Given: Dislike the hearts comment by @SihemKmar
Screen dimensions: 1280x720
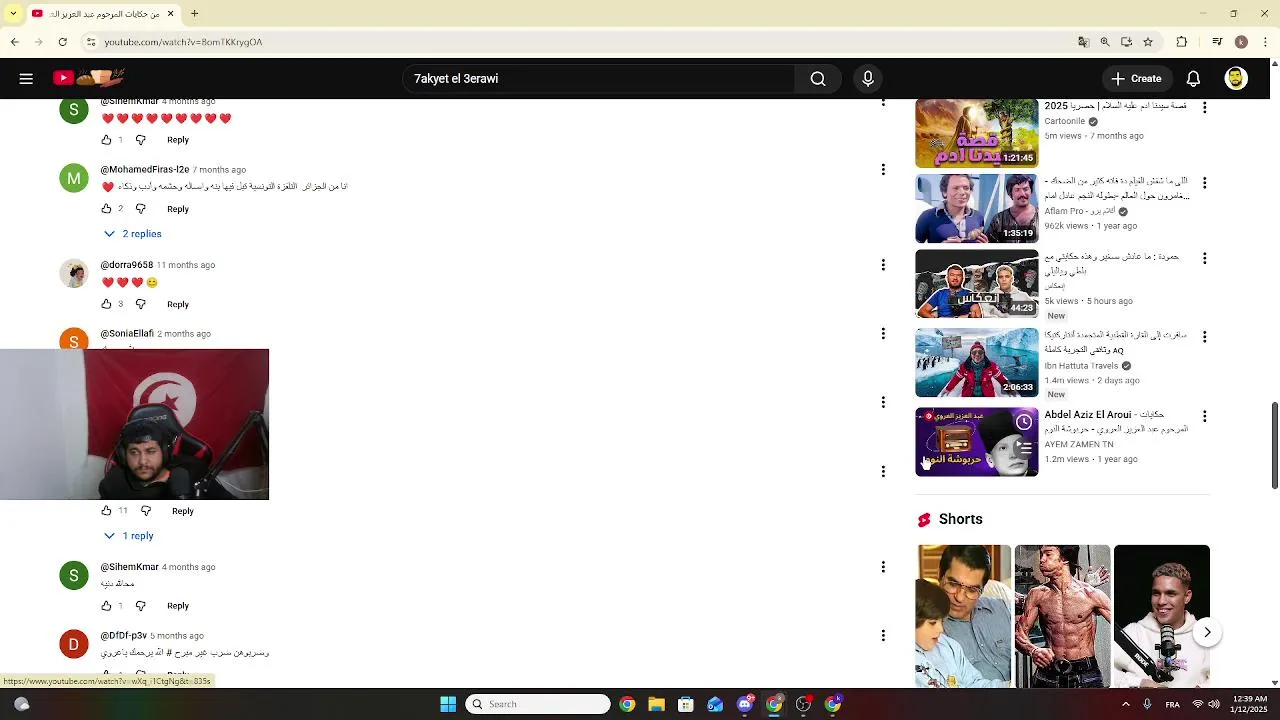Looking at the screenshot, I should (140, 140).
